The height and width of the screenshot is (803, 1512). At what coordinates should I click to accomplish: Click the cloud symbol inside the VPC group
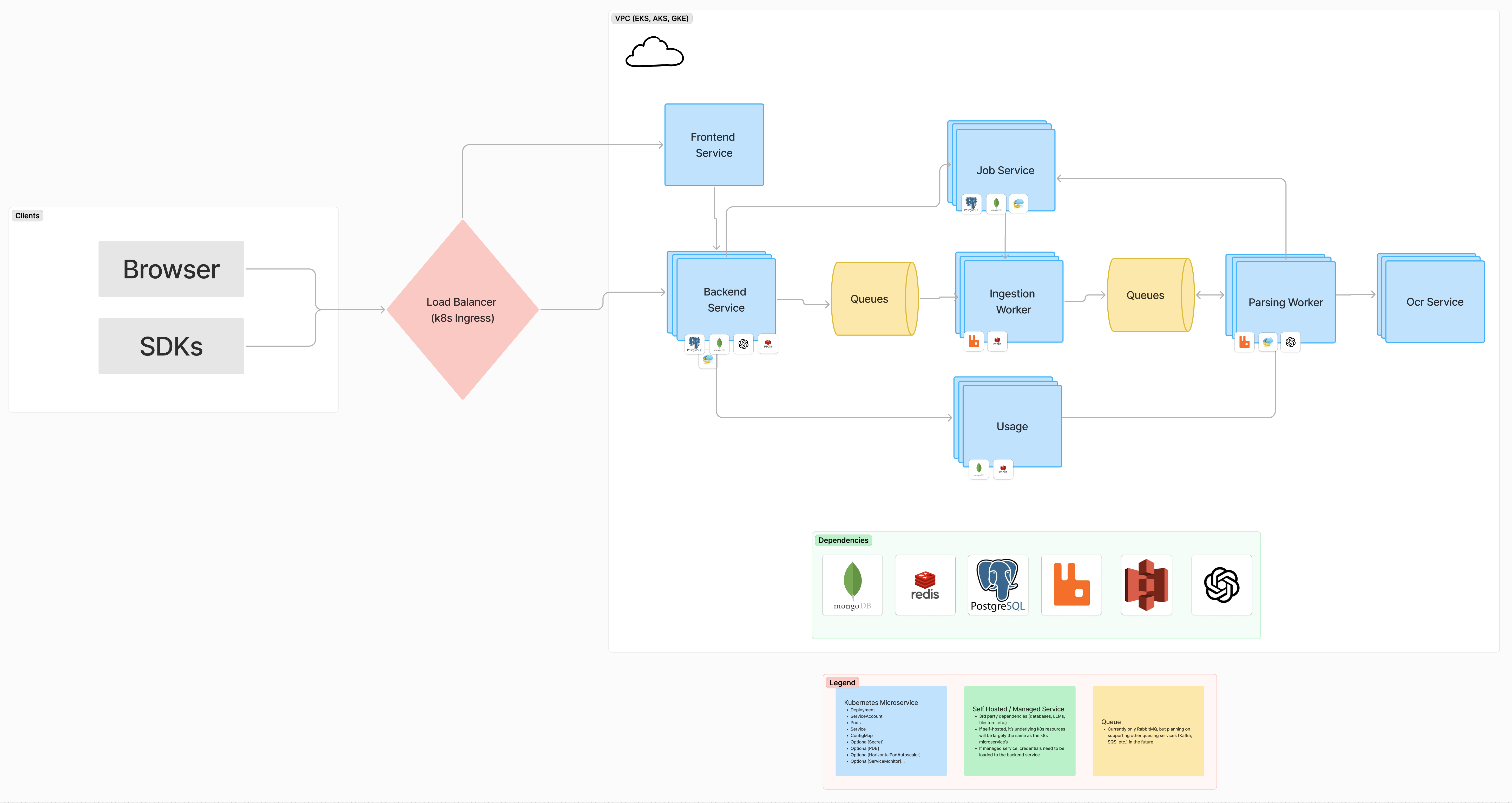click(x=654, y=53)
